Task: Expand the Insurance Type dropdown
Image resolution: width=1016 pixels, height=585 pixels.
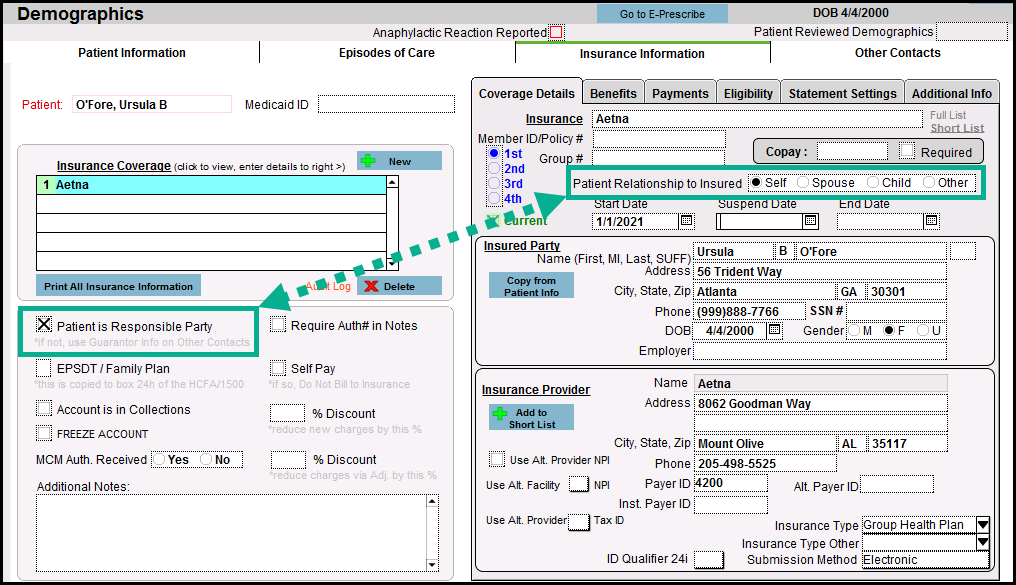Action: tap(982, 525)
